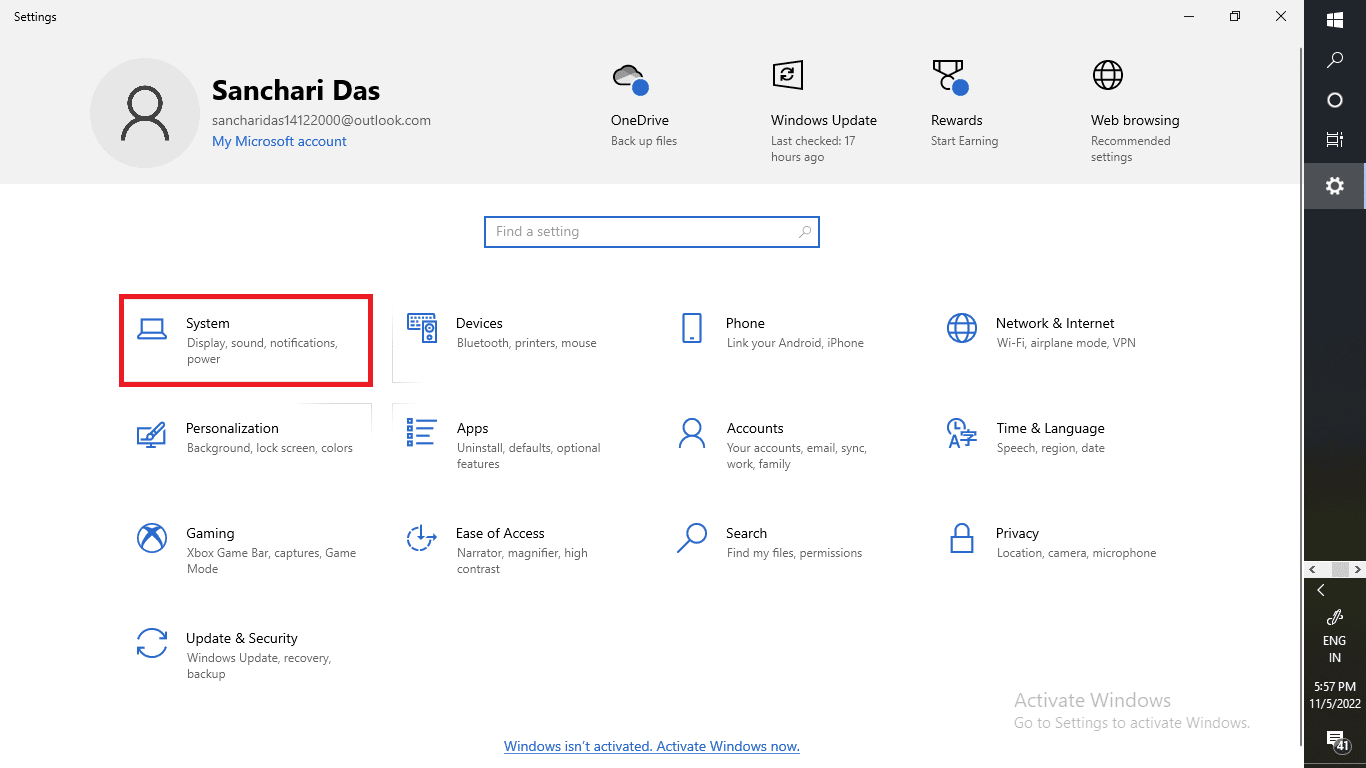Click the Find a setting search box
The image size is (1366, 768).
pyautogui.click(x=651, y=231)
